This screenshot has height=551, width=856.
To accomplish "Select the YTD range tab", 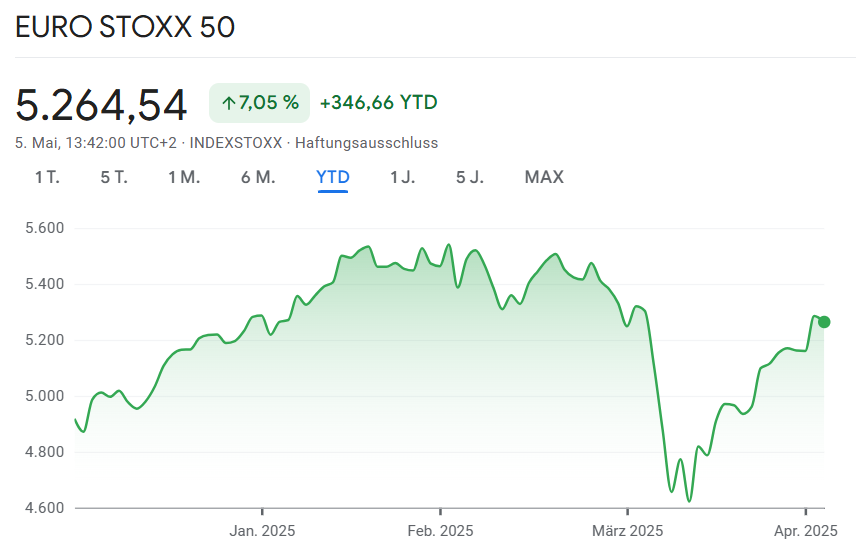I will pos(333,177).
